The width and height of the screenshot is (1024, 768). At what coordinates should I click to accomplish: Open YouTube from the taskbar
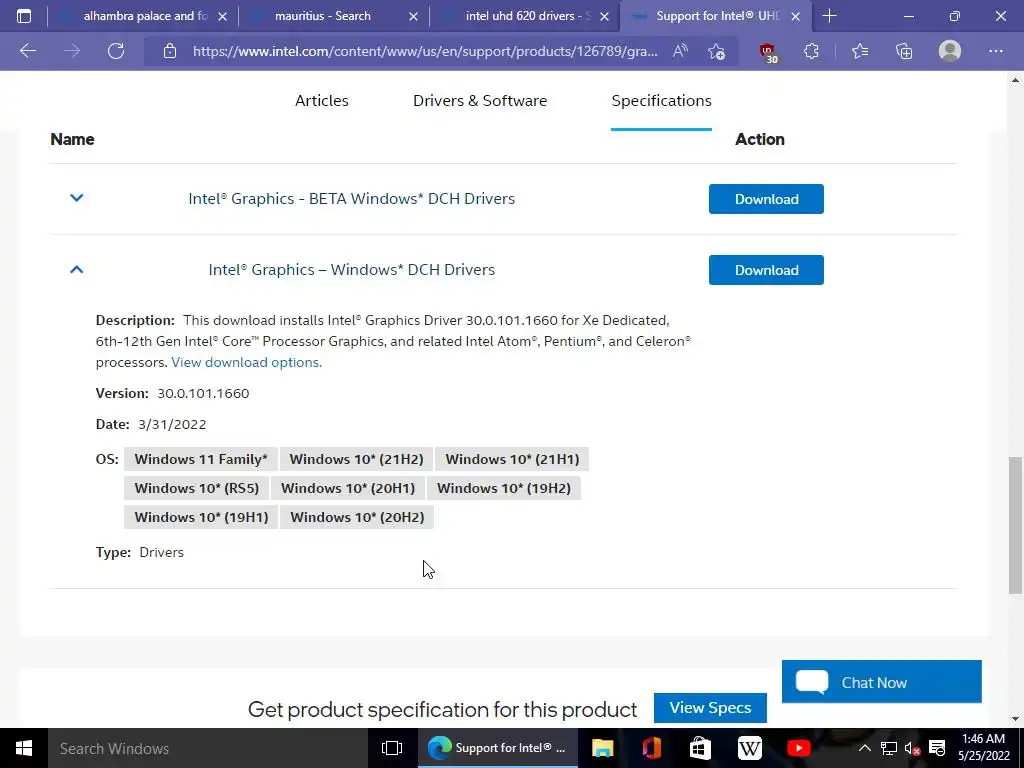[x=799, y=748]
